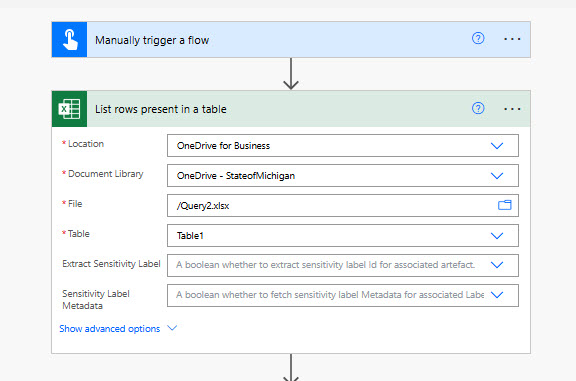Click the Sensitivity Label Metadata label

tap(96, 299)
